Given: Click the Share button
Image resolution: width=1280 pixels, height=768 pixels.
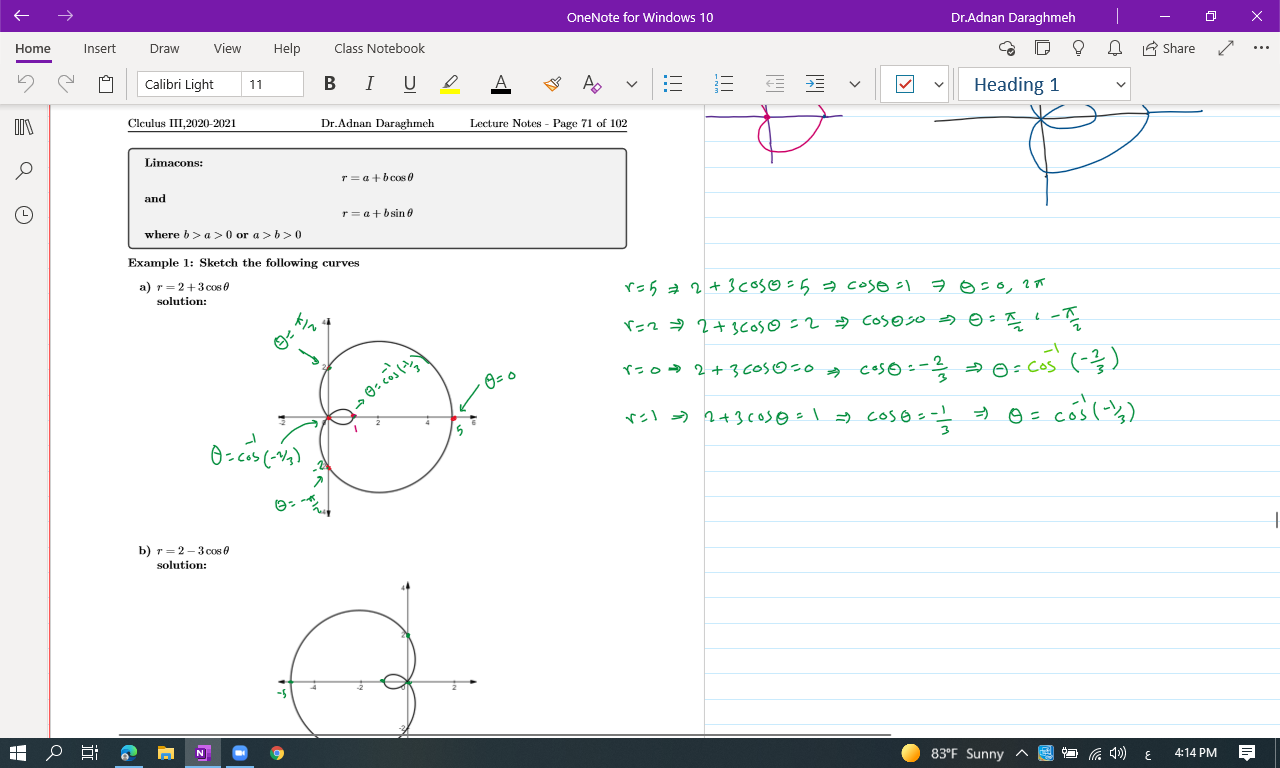Looking at the screenshot, I should (1168, 48).
